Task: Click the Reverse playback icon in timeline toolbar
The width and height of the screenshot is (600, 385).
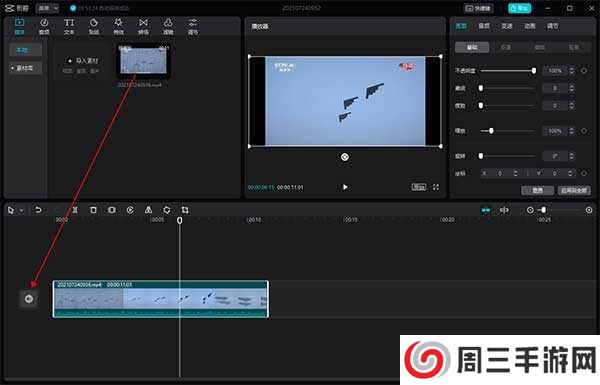Action: pos(130,210)
